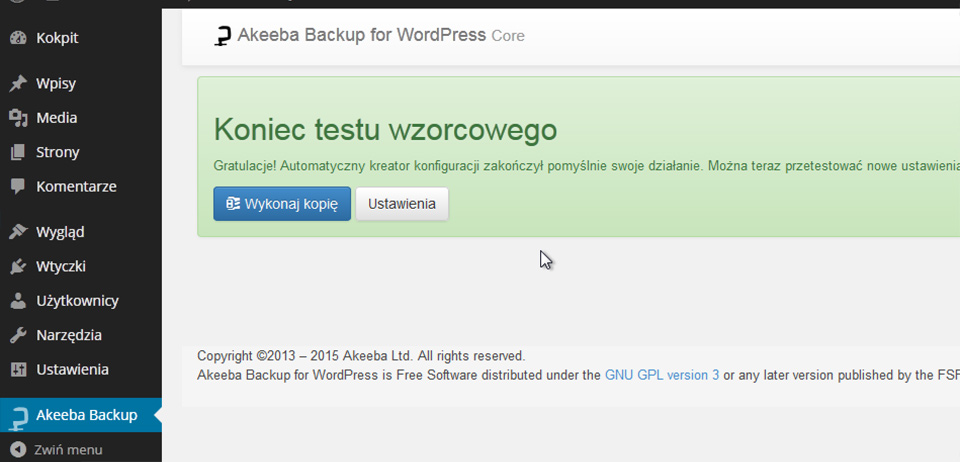
Task: Click the Akeeba Backup sidebar logo icon
Action: [x=19, y=418]
